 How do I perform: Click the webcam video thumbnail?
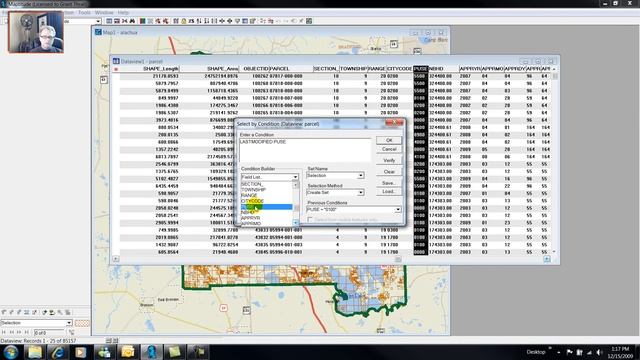[x=36, y=32]
